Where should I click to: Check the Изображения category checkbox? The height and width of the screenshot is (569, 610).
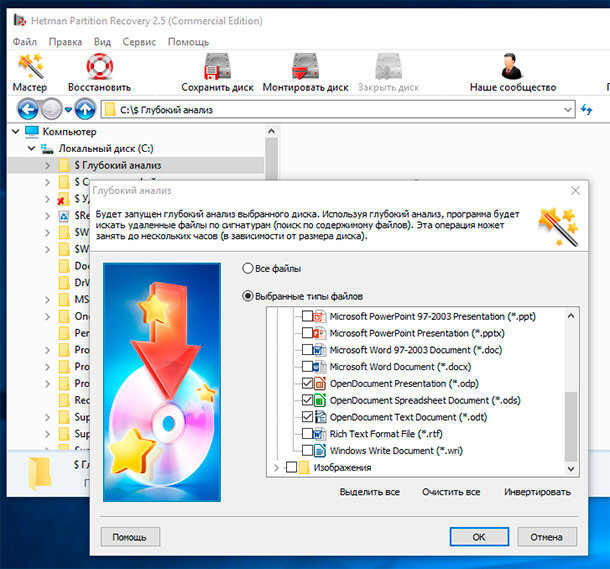291,467
